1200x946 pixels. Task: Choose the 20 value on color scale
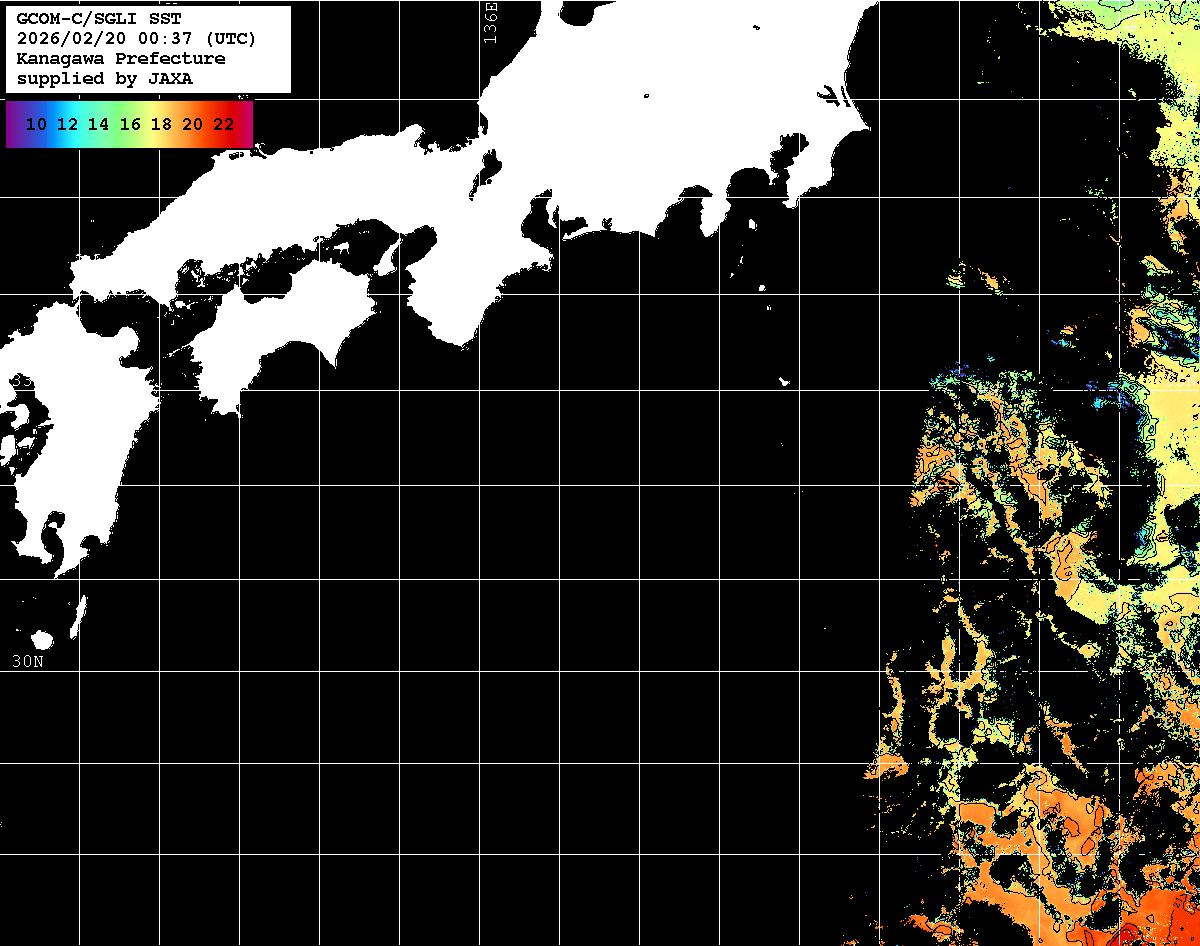[x=193, y=125]
